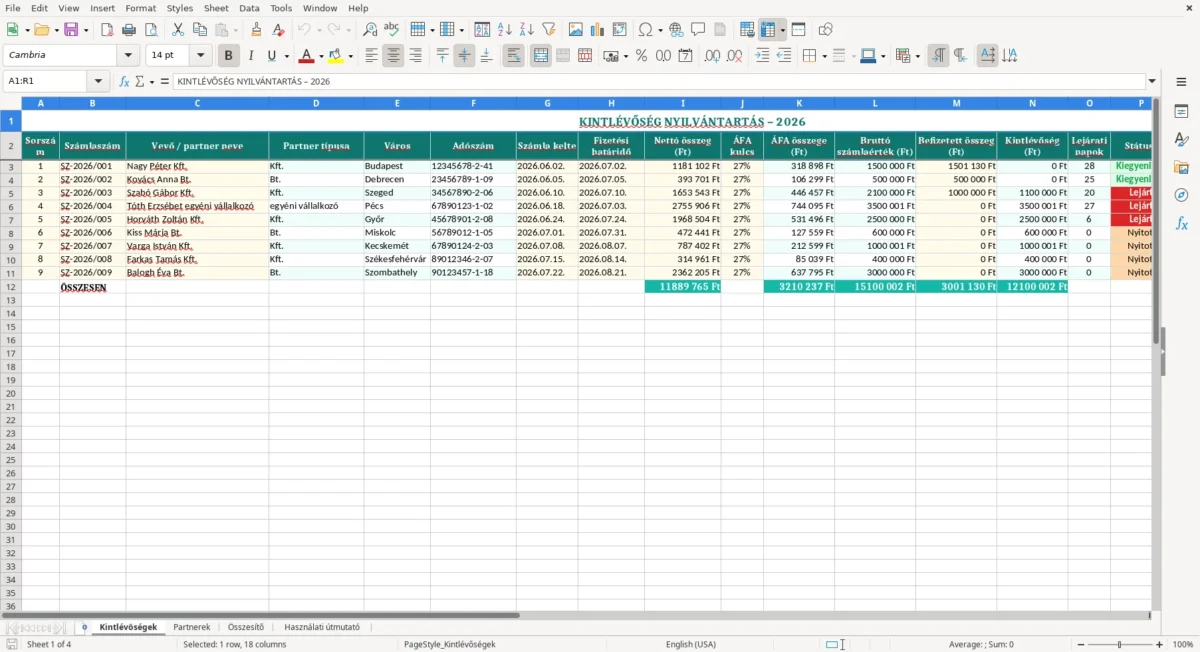Sort descending Z to A
This screenshot has width=1200, height=652.
527,30
